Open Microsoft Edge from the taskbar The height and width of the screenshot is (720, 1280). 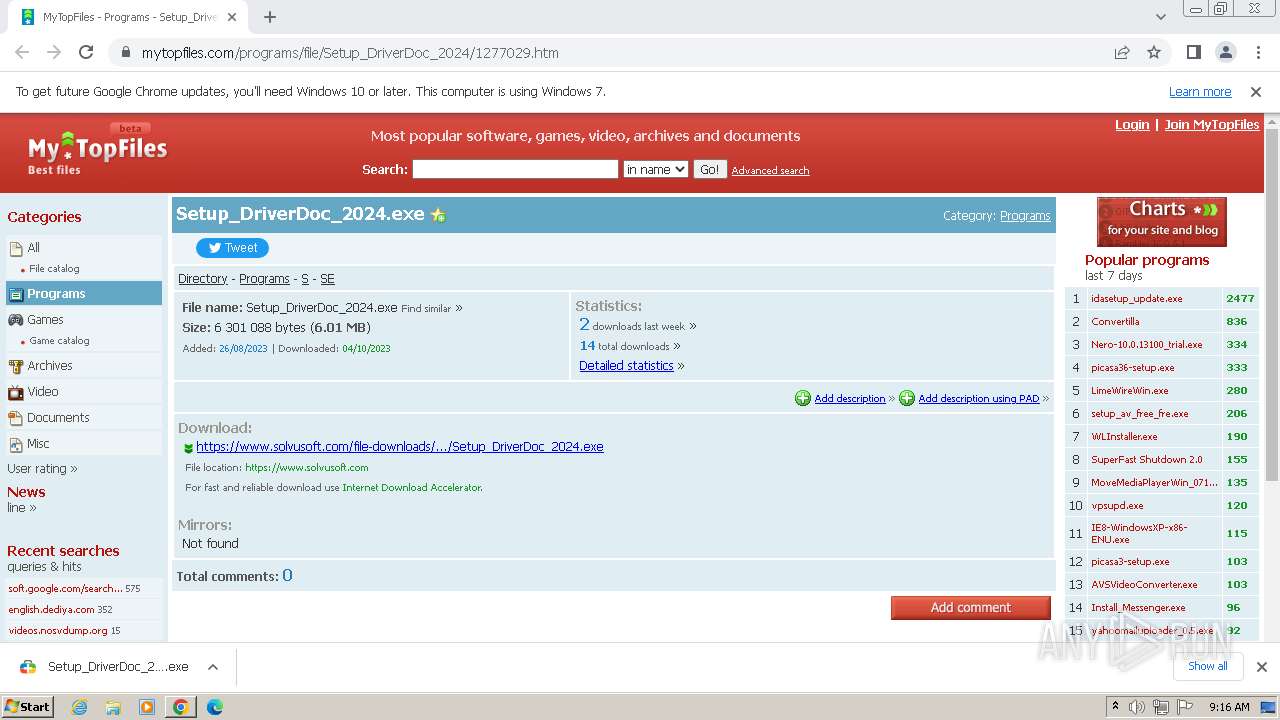[x=215, y=707]
